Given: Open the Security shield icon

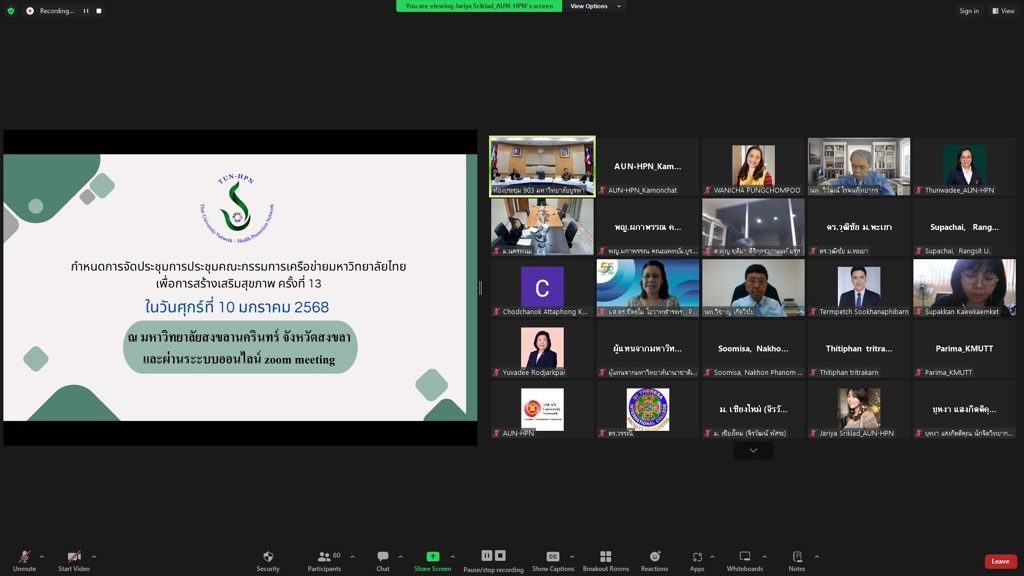Looking at the screenshot, I should click(268, 558).
